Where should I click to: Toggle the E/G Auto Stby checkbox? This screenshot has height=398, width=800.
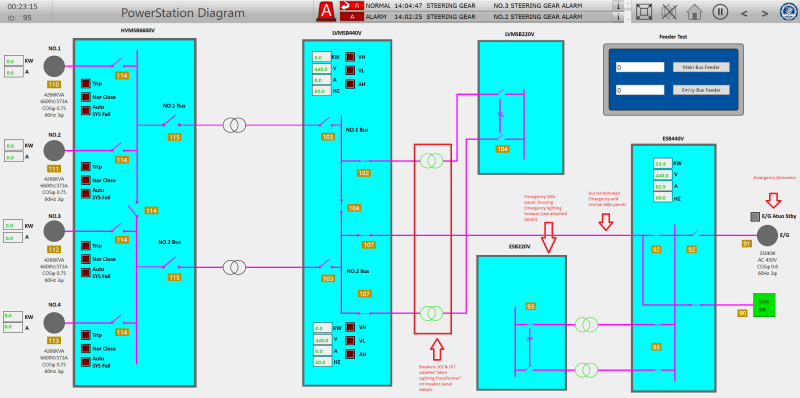(x=755, y=217)
